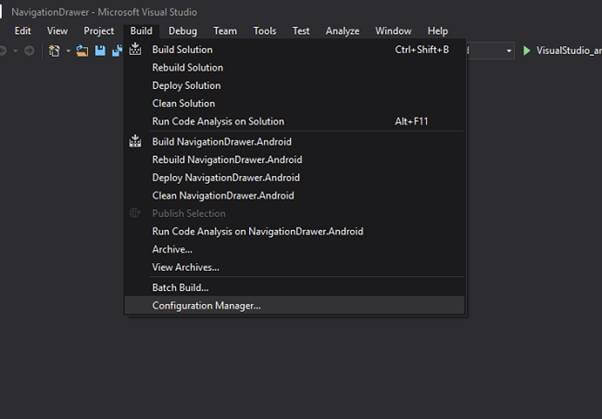Expand the Navigate Backward history dropdown

[x=15, y=51]
